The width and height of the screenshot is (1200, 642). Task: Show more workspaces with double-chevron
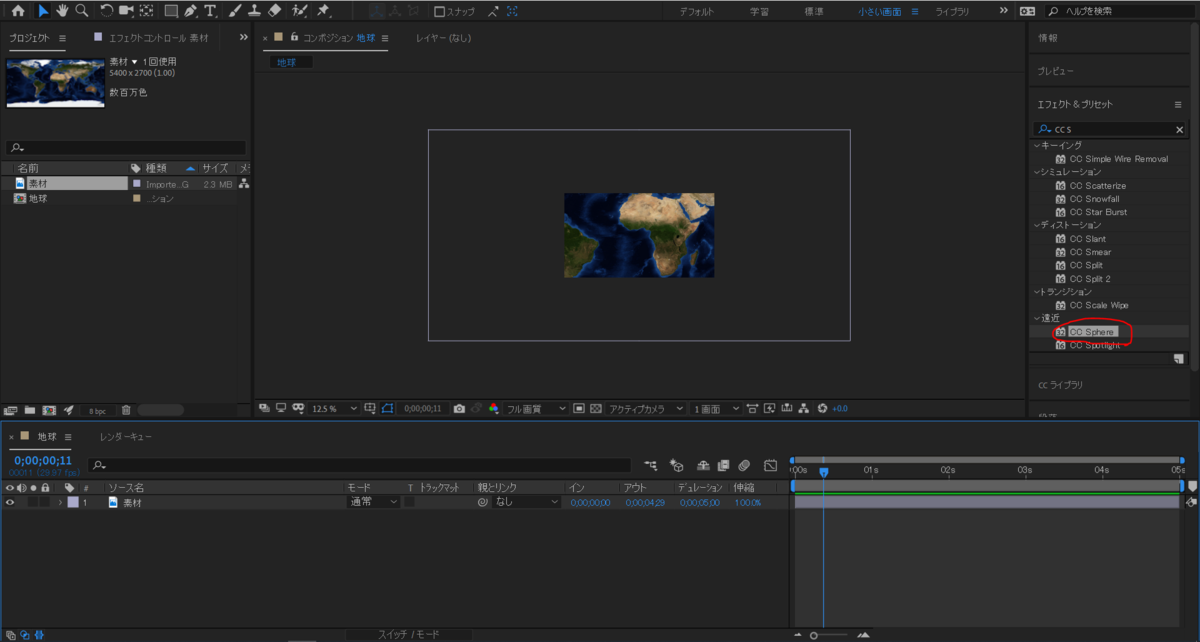pos(1003,11)
